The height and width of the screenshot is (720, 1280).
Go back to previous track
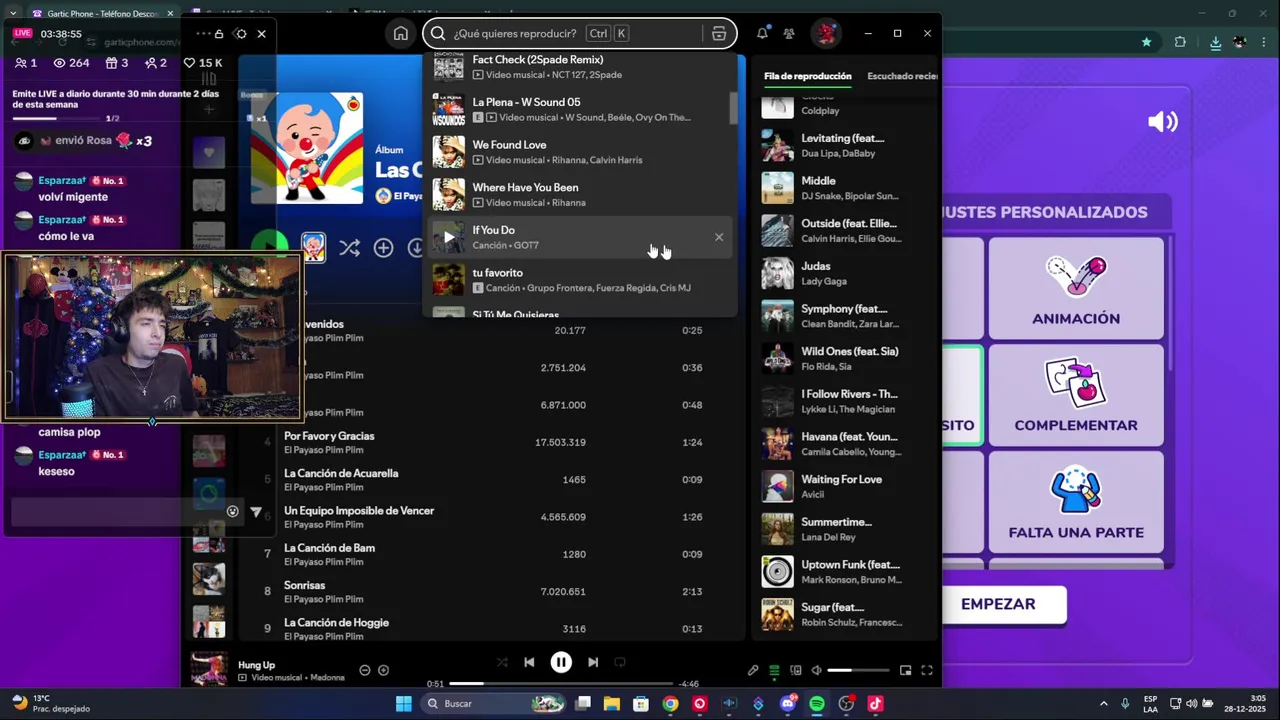tap(529, 662)
